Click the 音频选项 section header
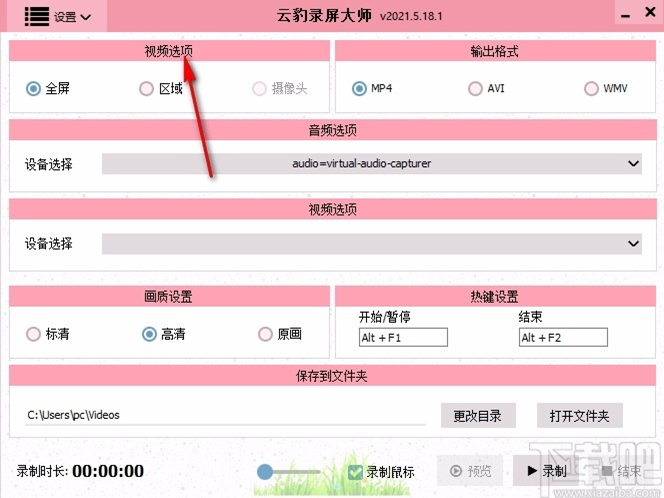This screenshot has height=498, width=664. click(x=332, y=130)
